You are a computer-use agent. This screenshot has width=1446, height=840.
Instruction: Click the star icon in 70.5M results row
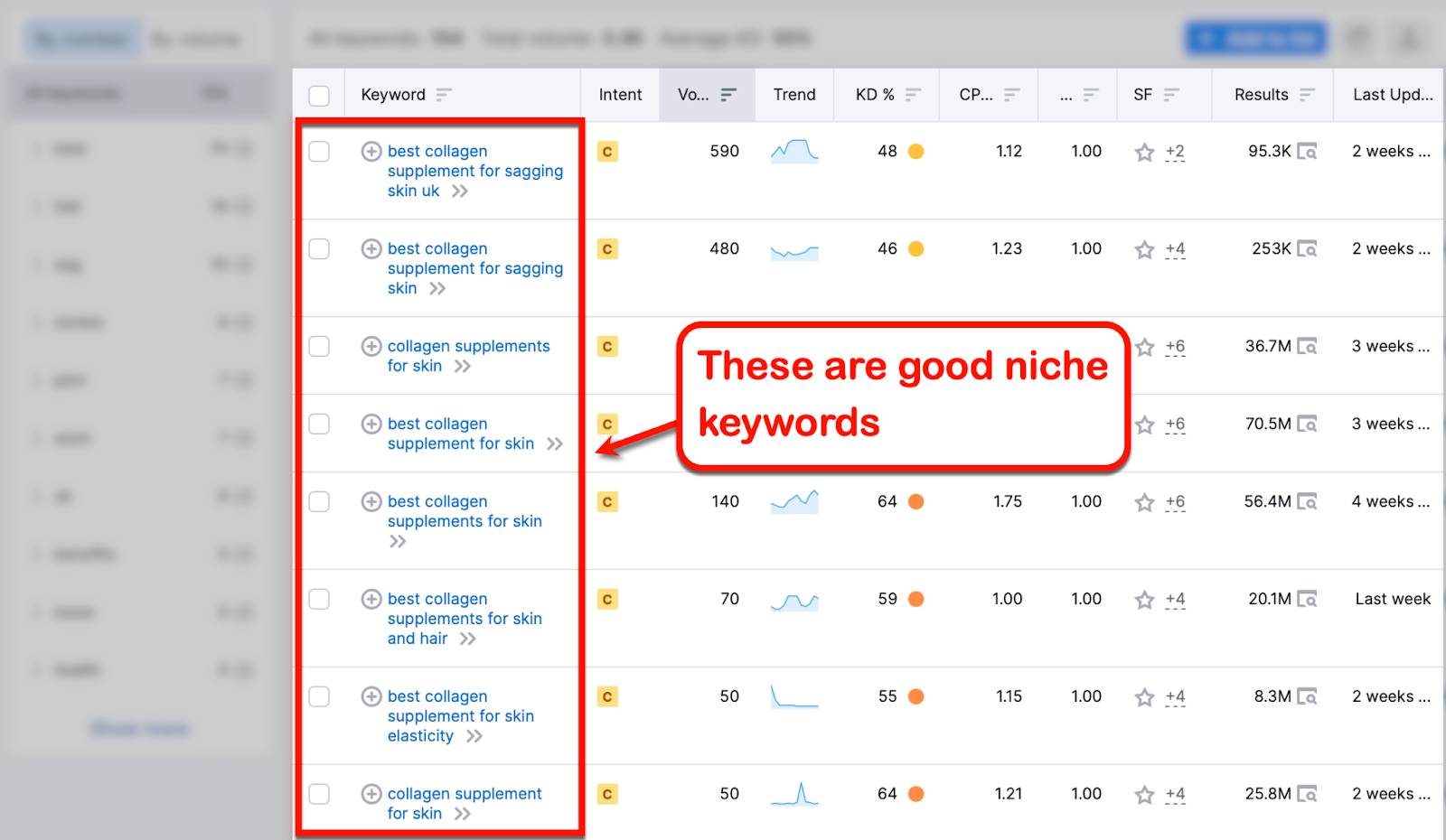[1144, 425]
